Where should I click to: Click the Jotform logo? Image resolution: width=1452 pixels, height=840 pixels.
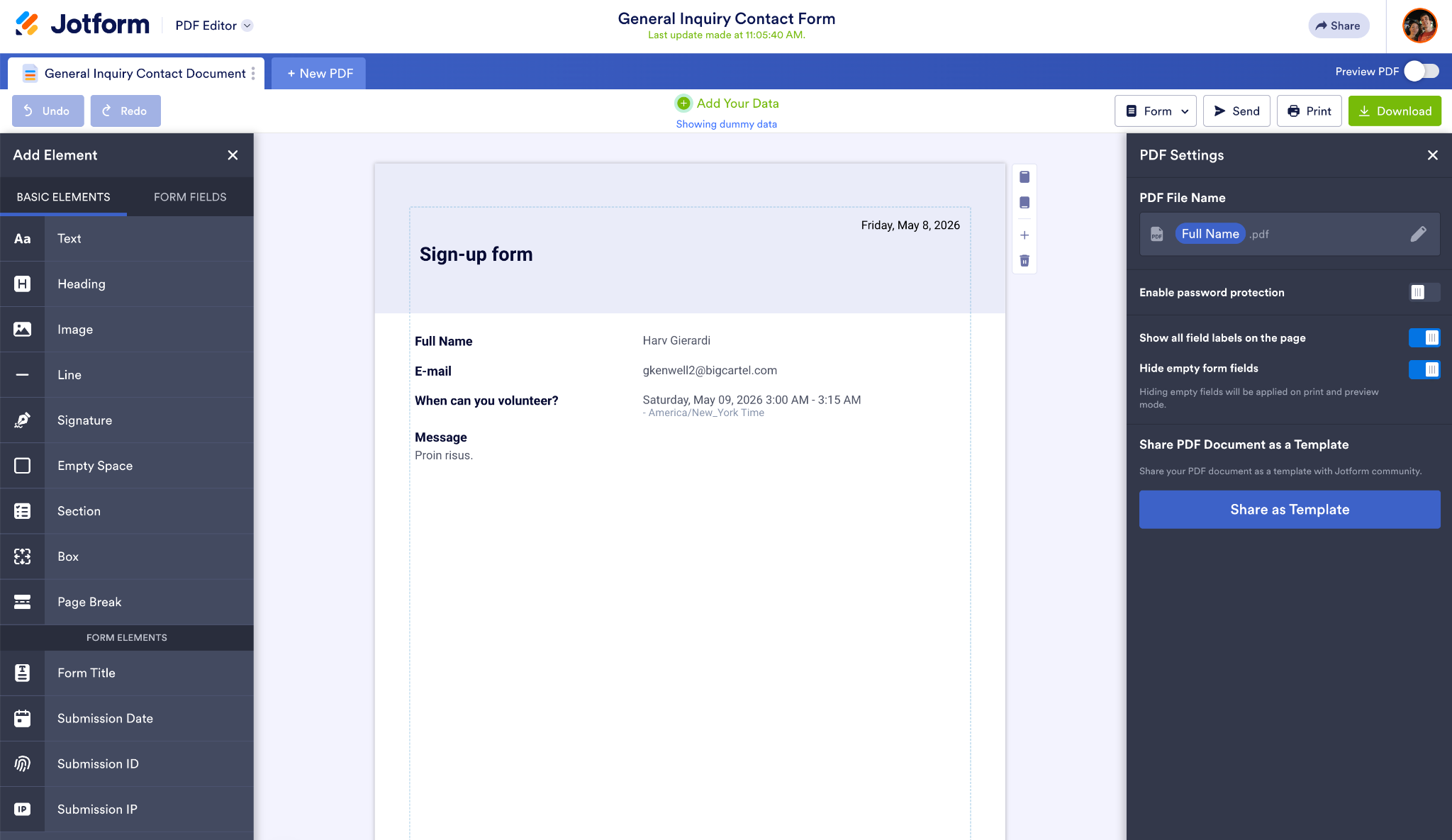pos(82,25)
